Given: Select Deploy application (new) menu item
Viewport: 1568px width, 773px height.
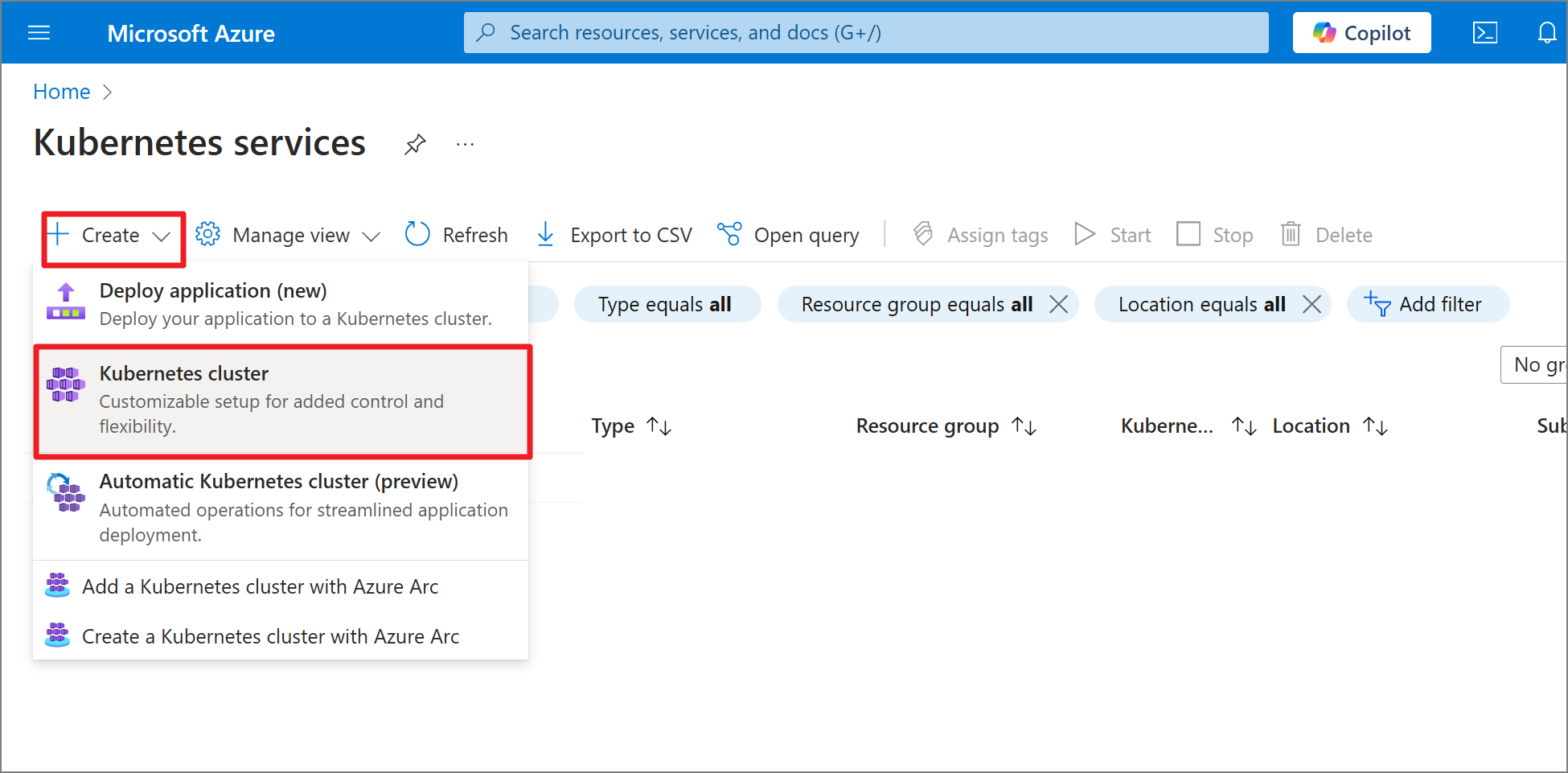Looking at the screenshot, I should [x=281, y=303].
